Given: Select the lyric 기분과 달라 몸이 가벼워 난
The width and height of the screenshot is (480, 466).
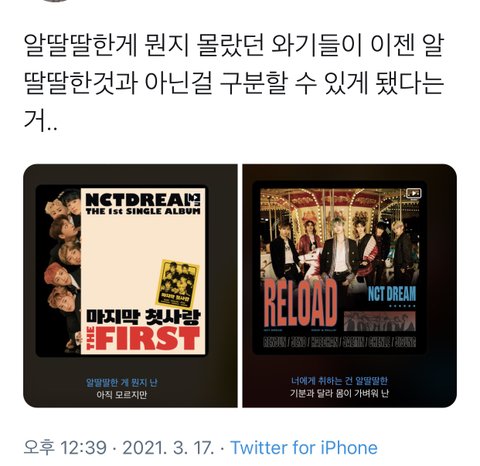Looking at the screenshot, I should (x=339, y=393).
